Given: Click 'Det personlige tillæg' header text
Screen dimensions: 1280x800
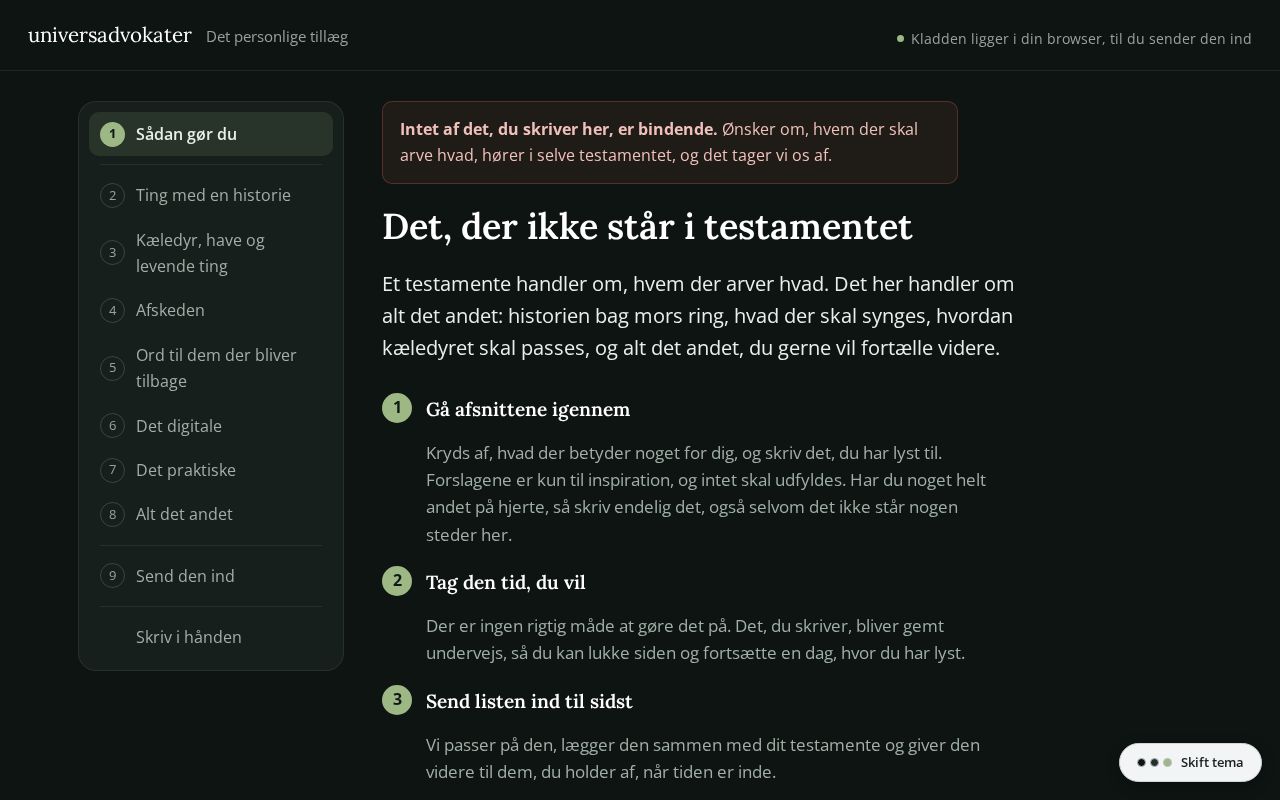Looking at the screenshot, I should click(x=277, y=37).
